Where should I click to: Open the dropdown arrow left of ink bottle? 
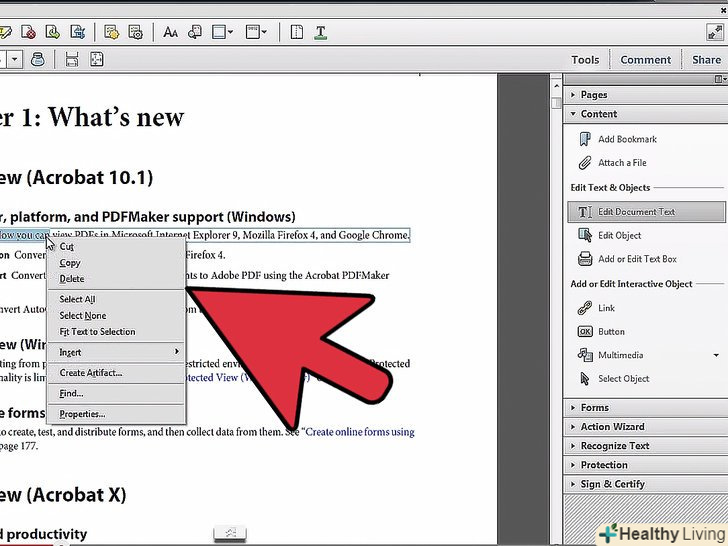(x=15, y=59)
